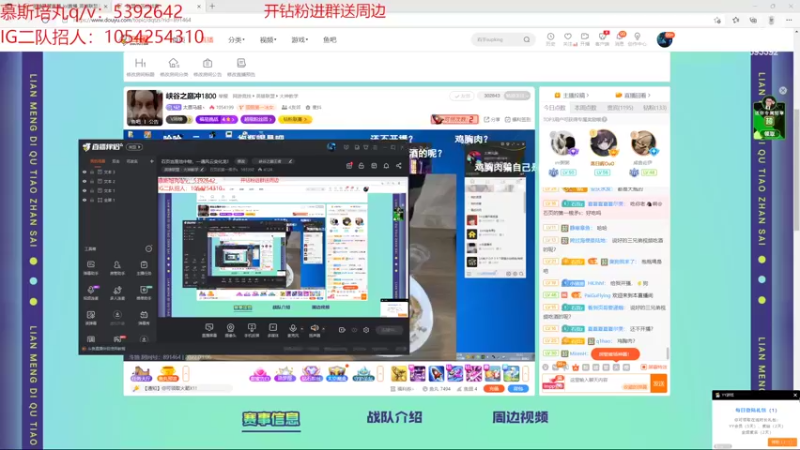Open the 战队介绍 tab
This screenshot has height=450, width=800.
pyautogui.click(x=394, y=417)
